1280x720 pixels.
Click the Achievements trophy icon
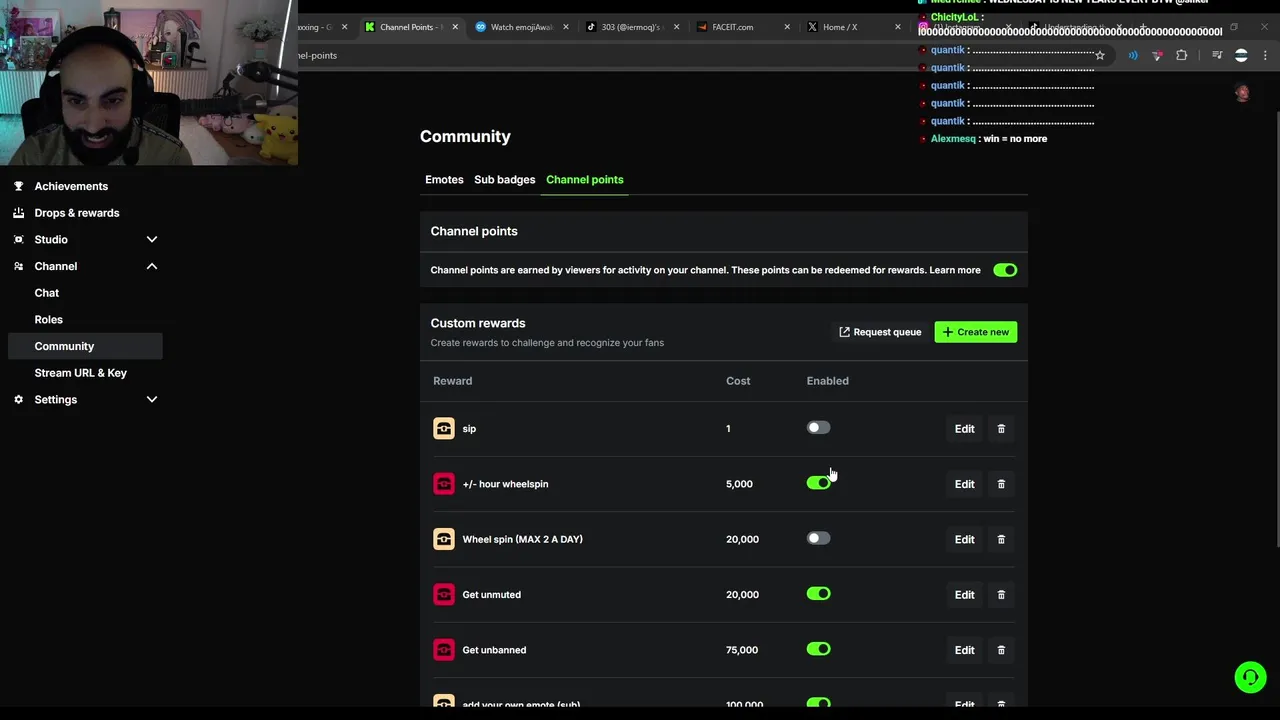[18, 186]
